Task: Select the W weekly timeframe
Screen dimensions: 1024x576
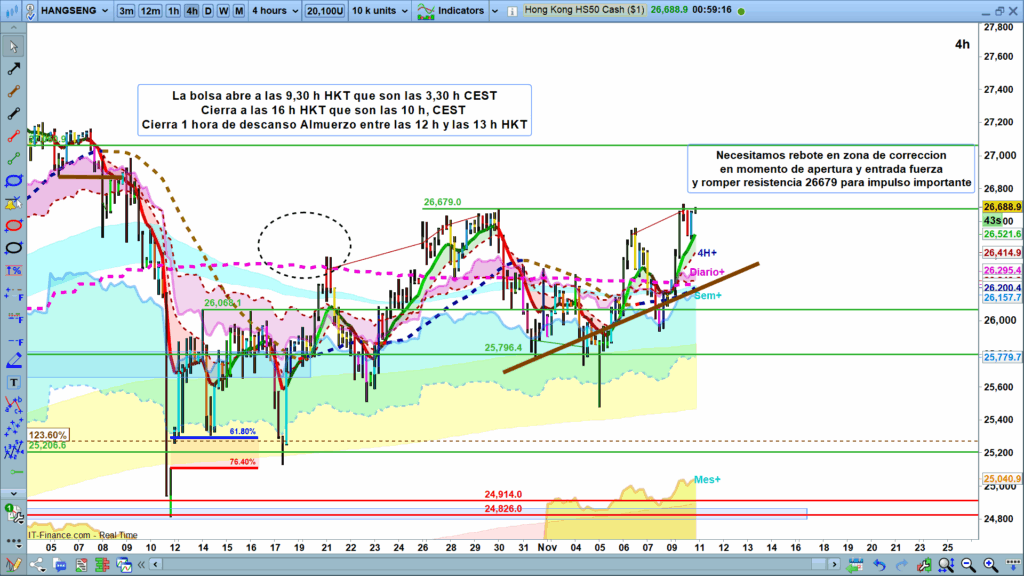Action: pyautogui.click(x=222, y=11)
